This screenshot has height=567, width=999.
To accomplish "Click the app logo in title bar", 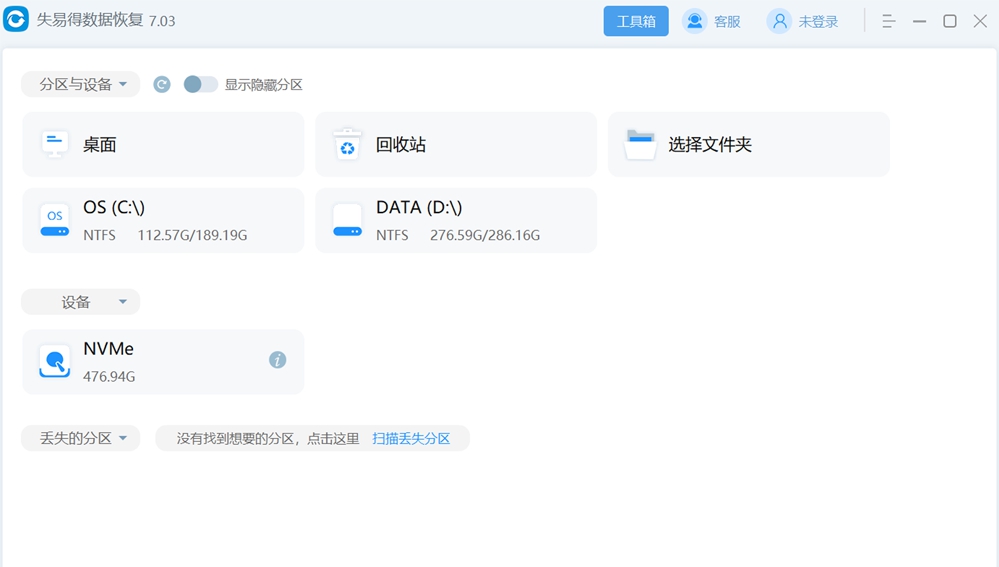I will pyautogui.click(x=16, y=19).
